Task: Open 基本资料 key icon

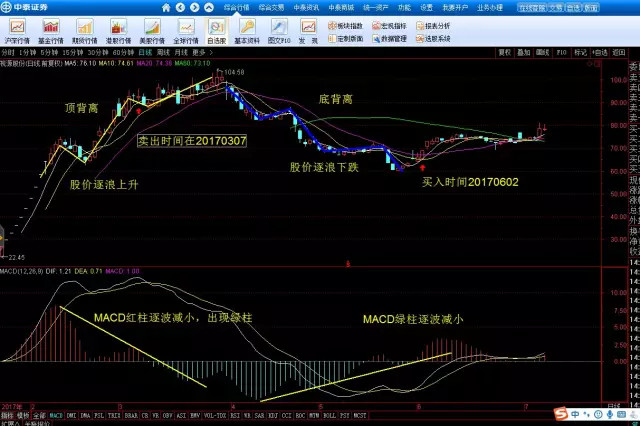Action: [247, 31]
